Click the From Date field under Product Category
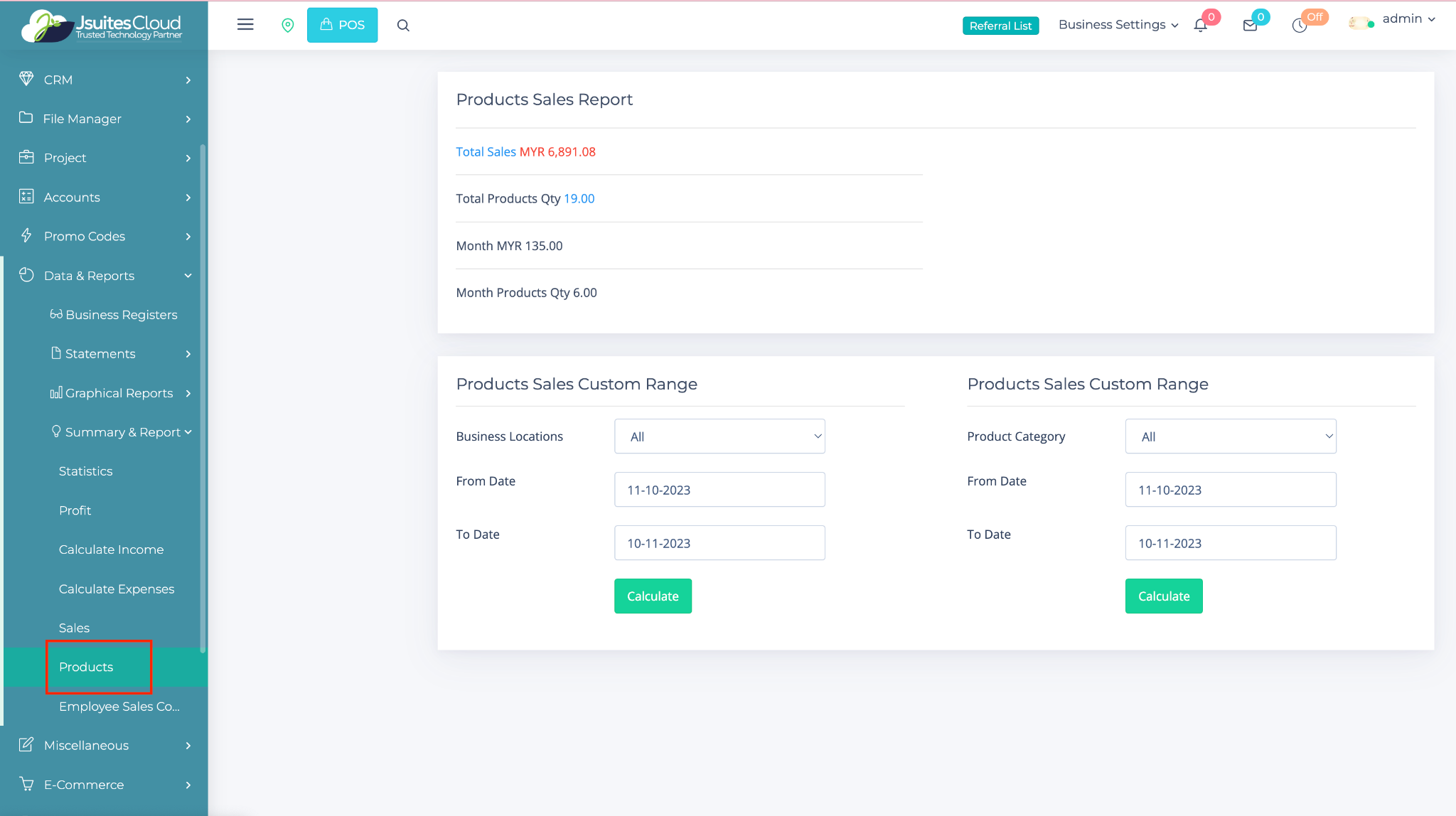1456x816 pixels. (x=1231, y=490)
